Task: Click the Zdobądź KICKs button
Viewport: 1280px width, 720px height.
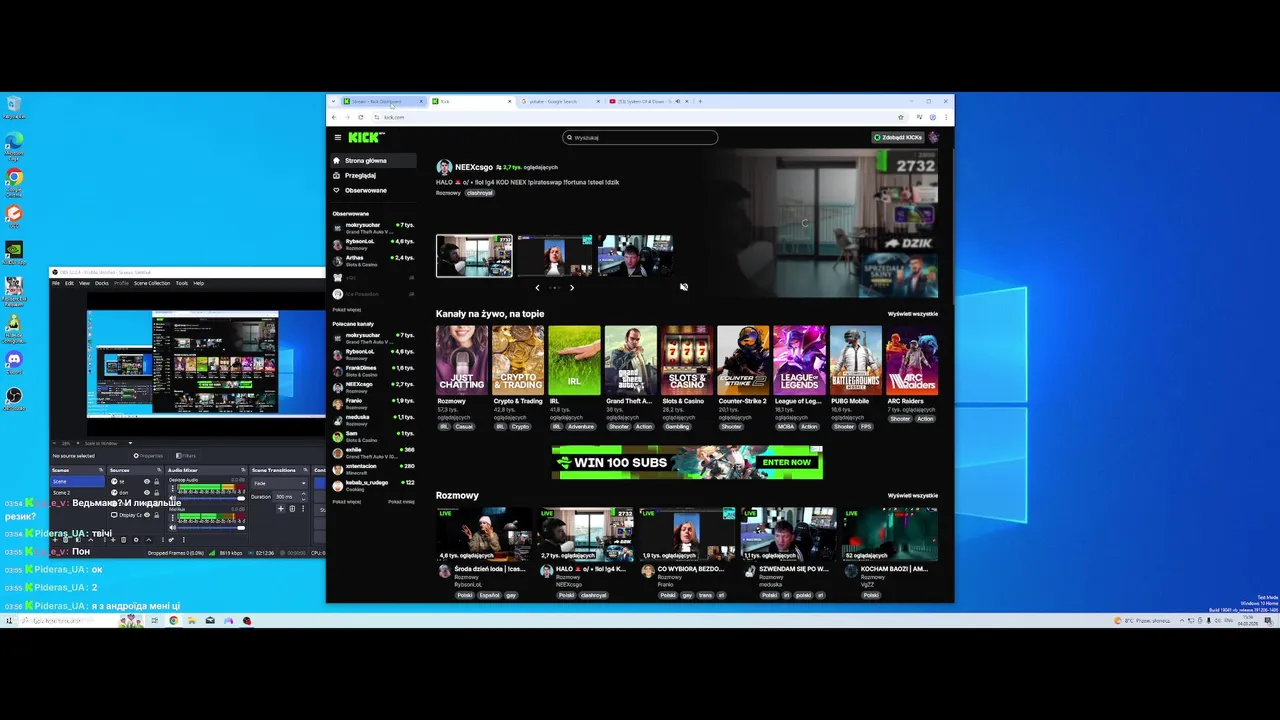Action: tap(898, 137)
